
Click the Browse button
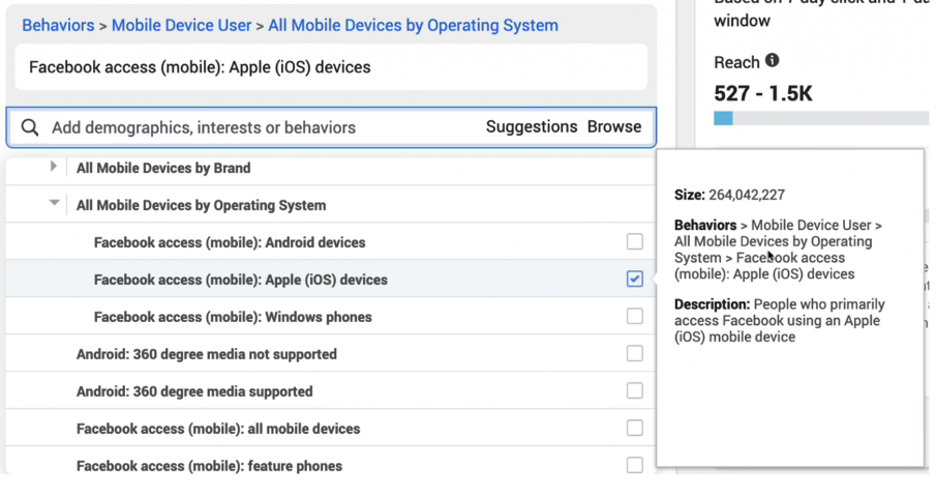614,127
